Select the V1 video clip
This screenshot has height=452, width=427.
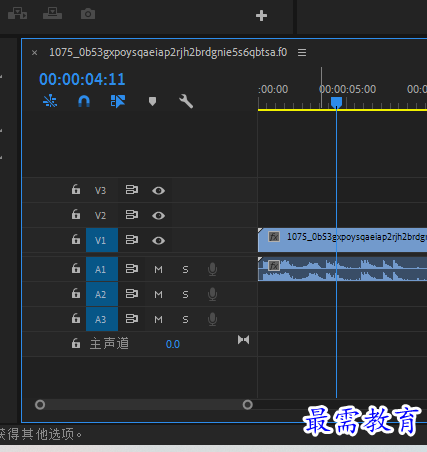tap(342, 240)
